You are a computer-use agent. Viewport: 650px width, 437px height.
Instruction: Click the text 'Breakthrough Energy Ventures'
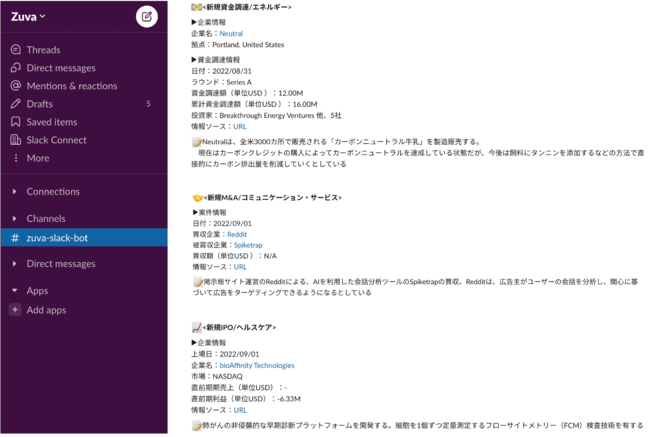pyautogui.click(x=267, y=116)
